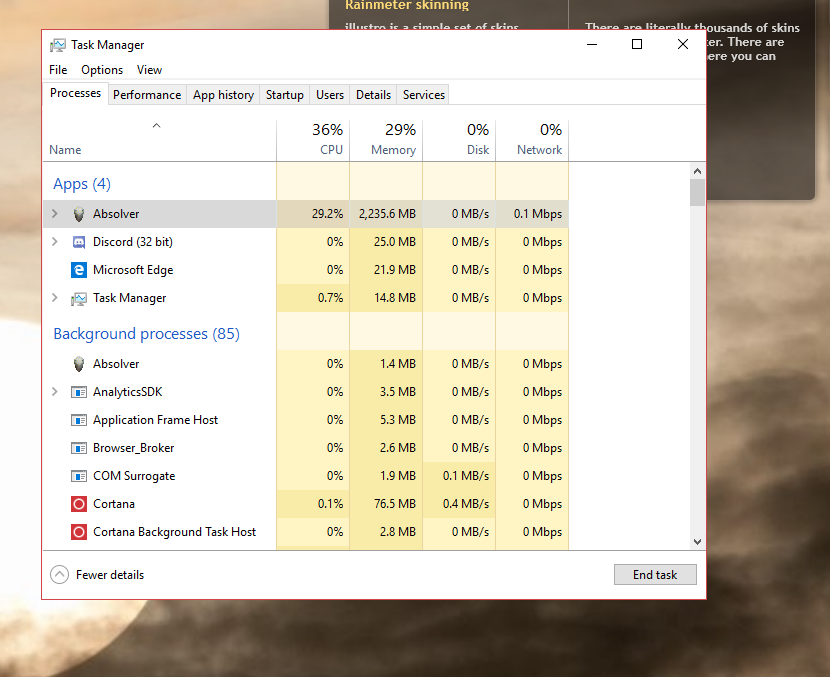
Task: Click the Rainmeter skinning heading behind window
Action: click(x=407, y=5)
